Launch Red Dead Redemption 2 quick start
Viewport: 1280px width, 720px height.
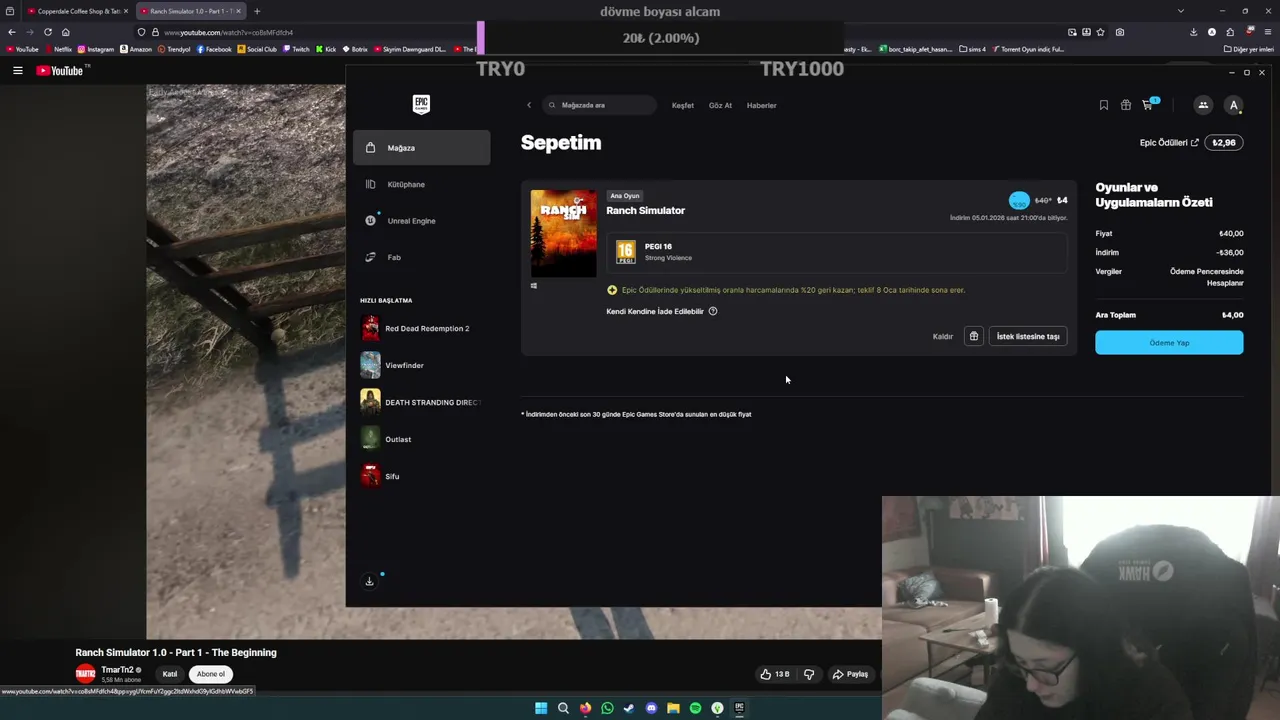[x=420, y=328]
